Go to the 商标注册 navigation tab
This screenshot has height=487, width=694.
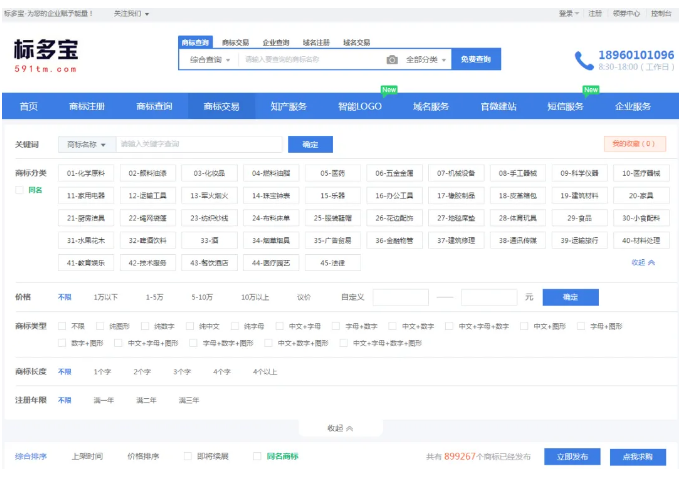(86, 106)
